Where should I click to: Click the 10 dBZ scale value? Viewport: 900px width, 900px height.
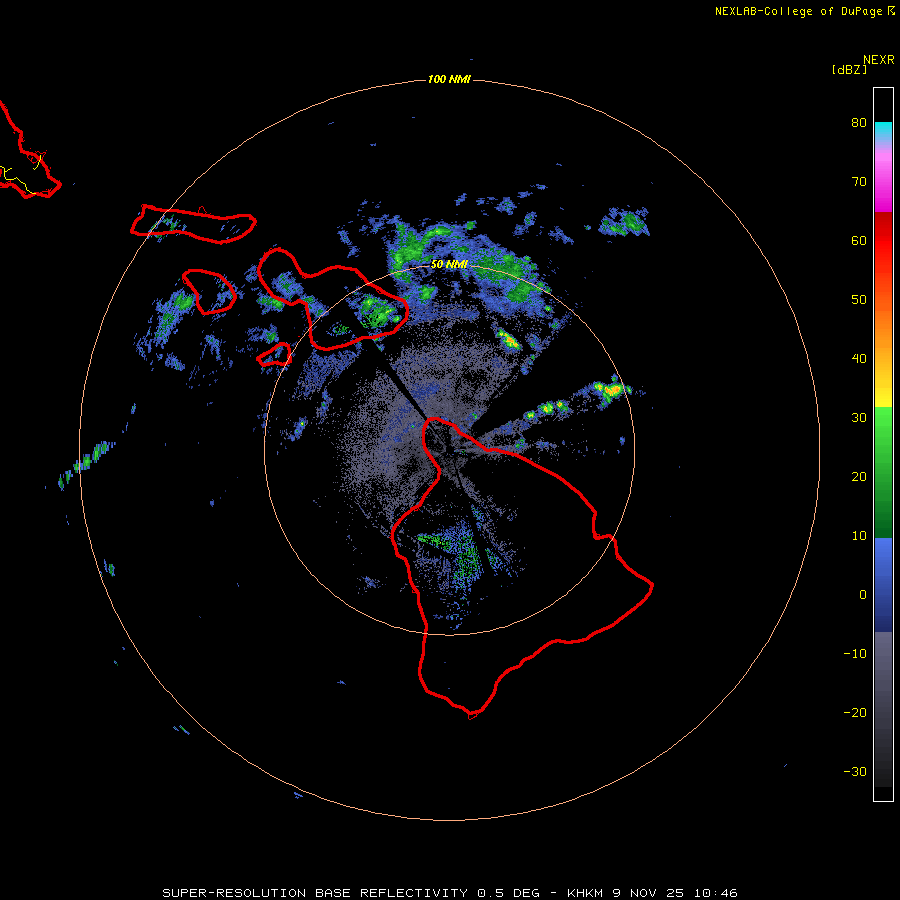[x=859, y=536]
